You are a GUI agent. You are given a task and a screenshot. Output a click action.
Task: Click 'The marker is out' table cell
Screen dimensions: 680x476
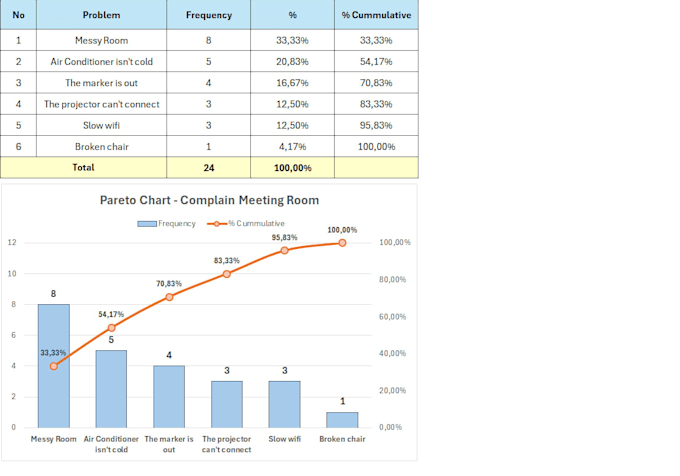101,83
